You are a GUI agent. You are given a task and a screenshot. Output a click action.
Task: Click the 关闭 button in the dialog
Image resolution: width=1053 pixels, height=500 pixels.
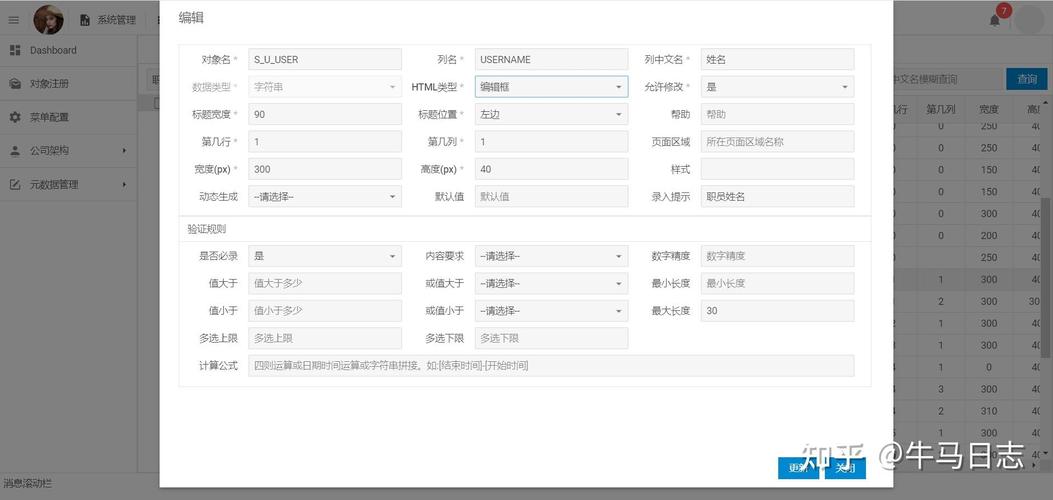click(x=845, y=467)
